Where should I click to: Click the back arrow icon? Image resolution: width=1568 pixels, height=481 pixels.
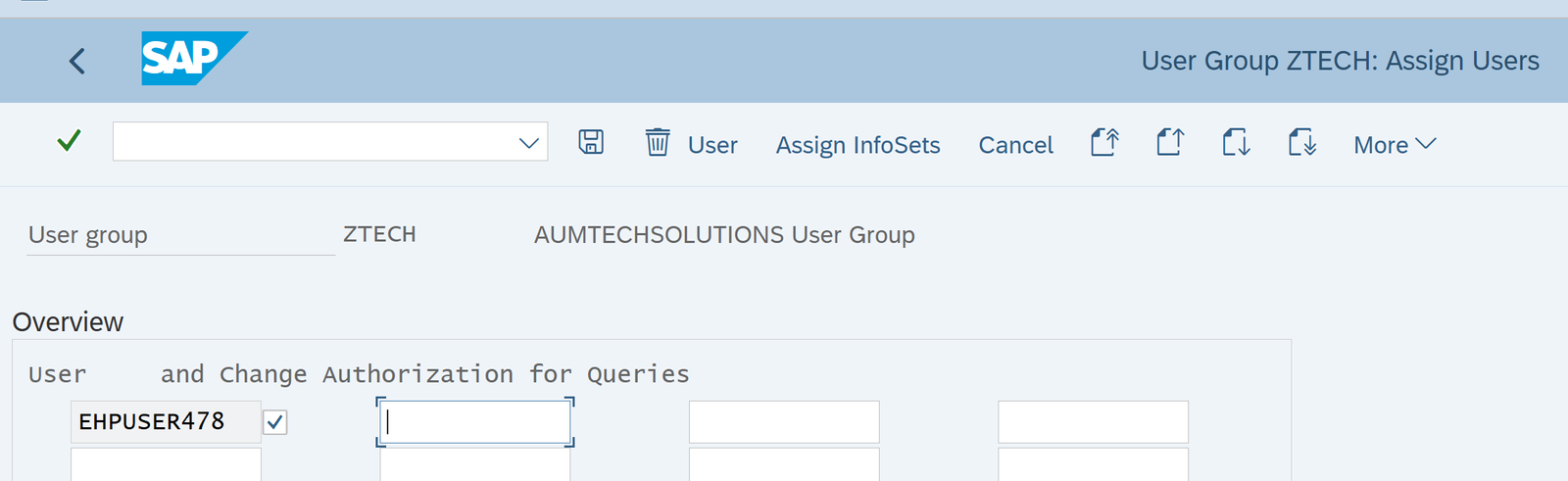pos(77,61)
